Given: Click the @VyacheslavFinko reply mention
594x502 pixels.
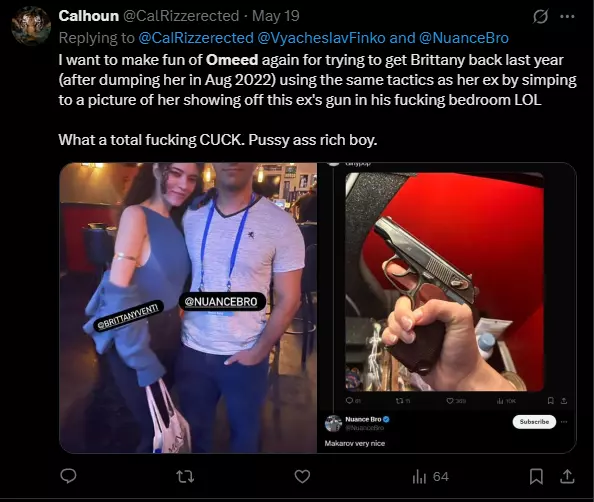Looking at the screenshot, I should (321, 38).
